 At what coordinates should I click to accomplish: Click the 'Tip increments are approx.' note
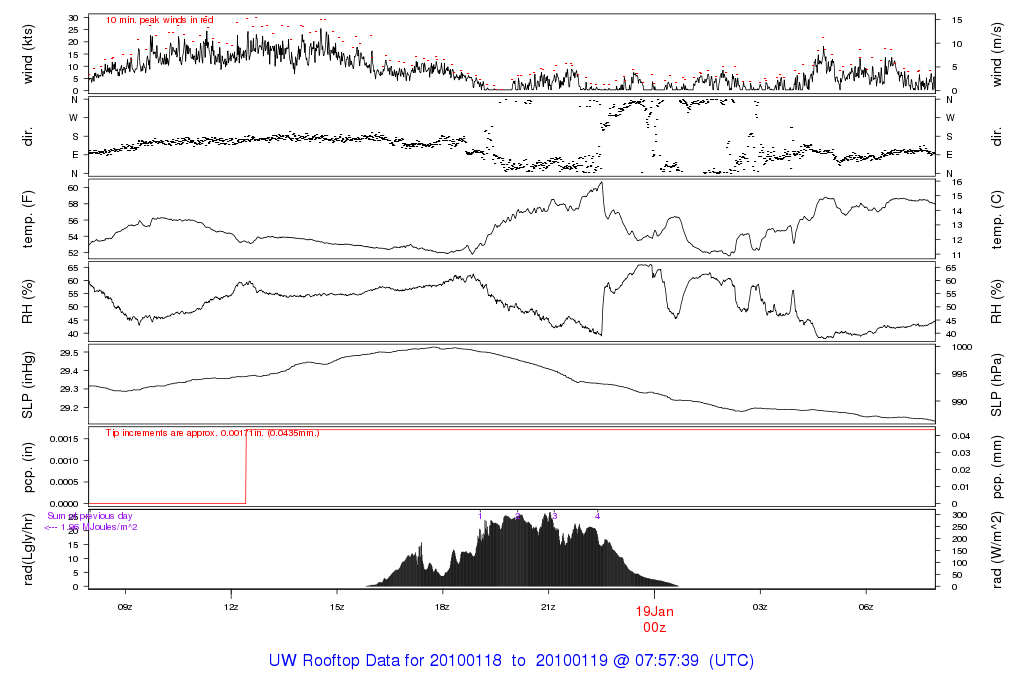click(x=212, y=433)
